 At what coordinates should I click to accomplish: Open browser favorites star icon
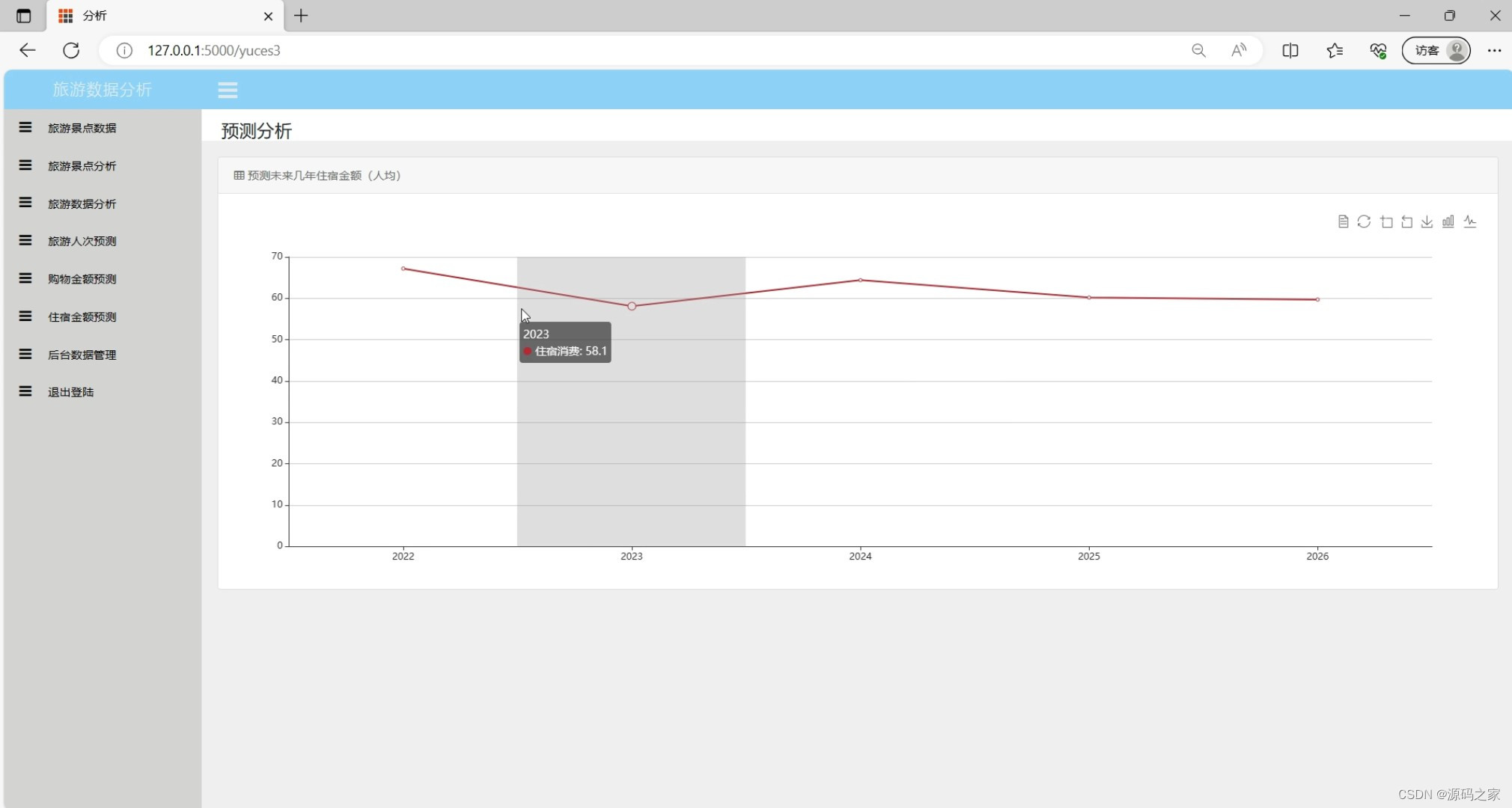[1334, 50]
